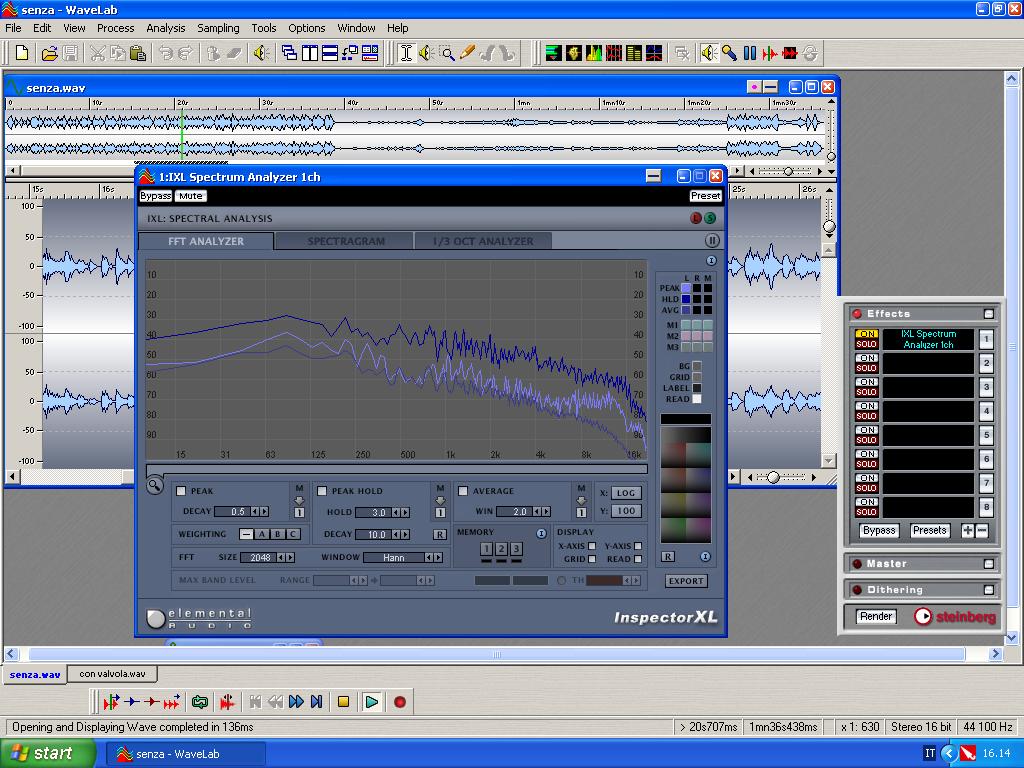Click the EXPORT button

(x=686, y=581)
